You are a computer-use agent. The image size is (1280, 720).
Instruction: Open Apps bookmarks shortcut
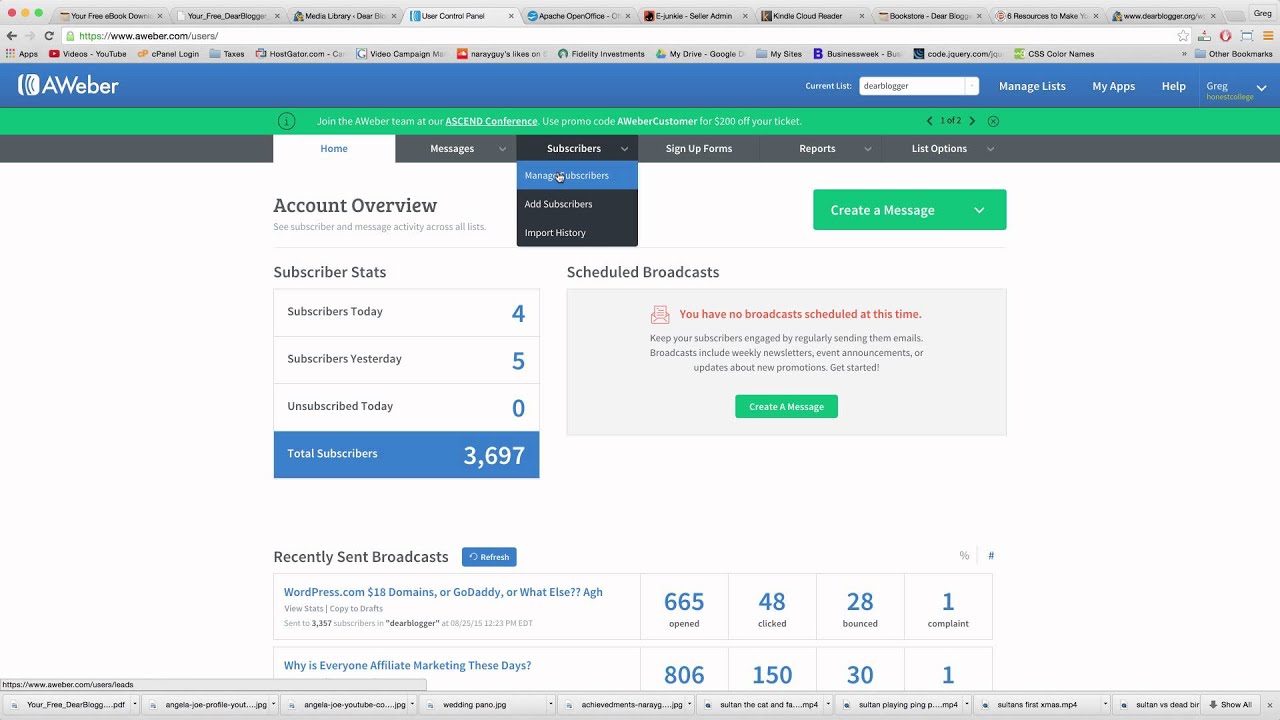click(21, 54)
